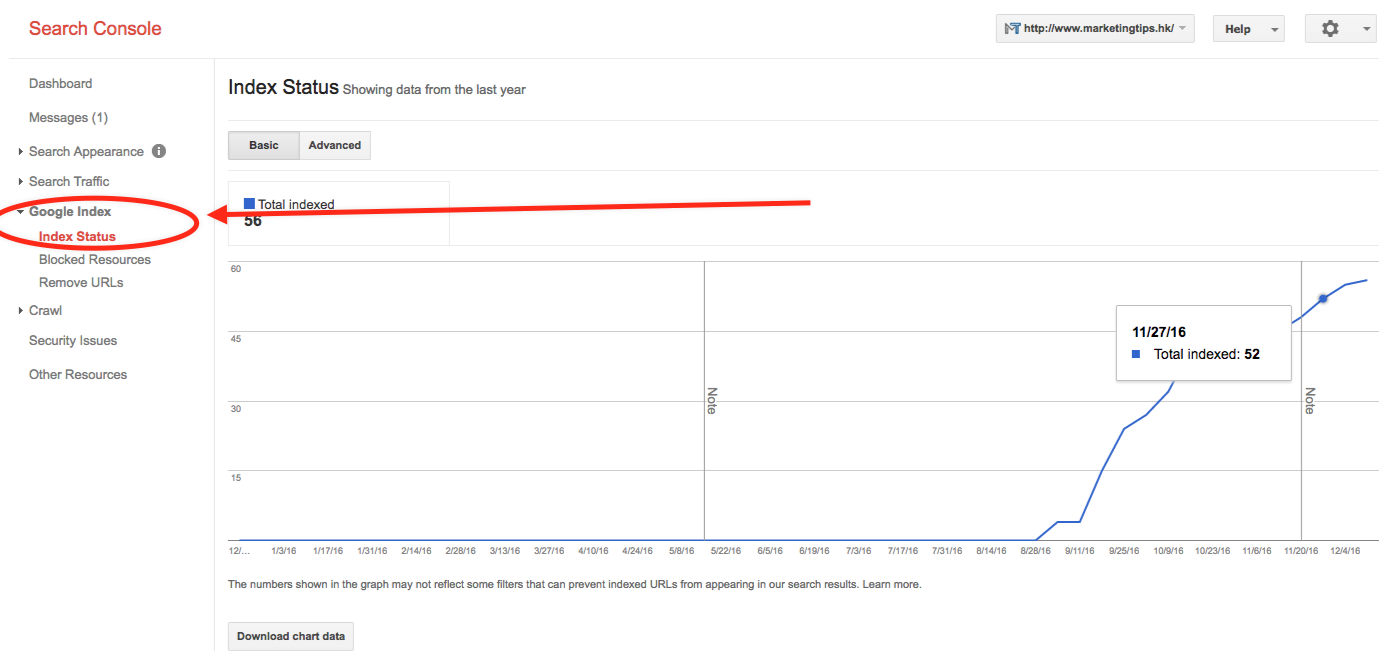Open Blocked Resources page
This screenshot has height=671, width=1398.
pos(95,260)
